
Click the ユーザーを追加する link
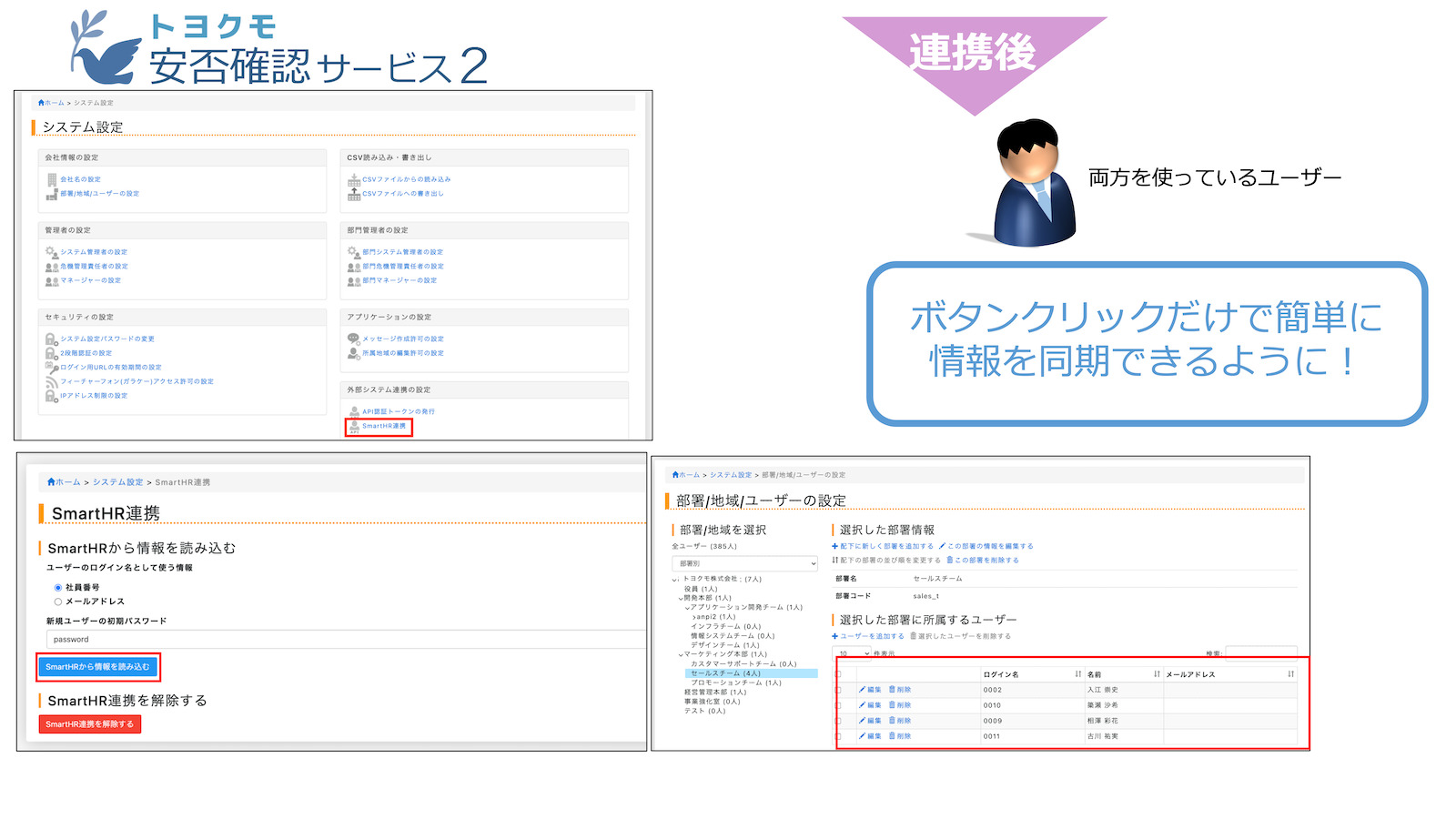(x=868, y=636)
